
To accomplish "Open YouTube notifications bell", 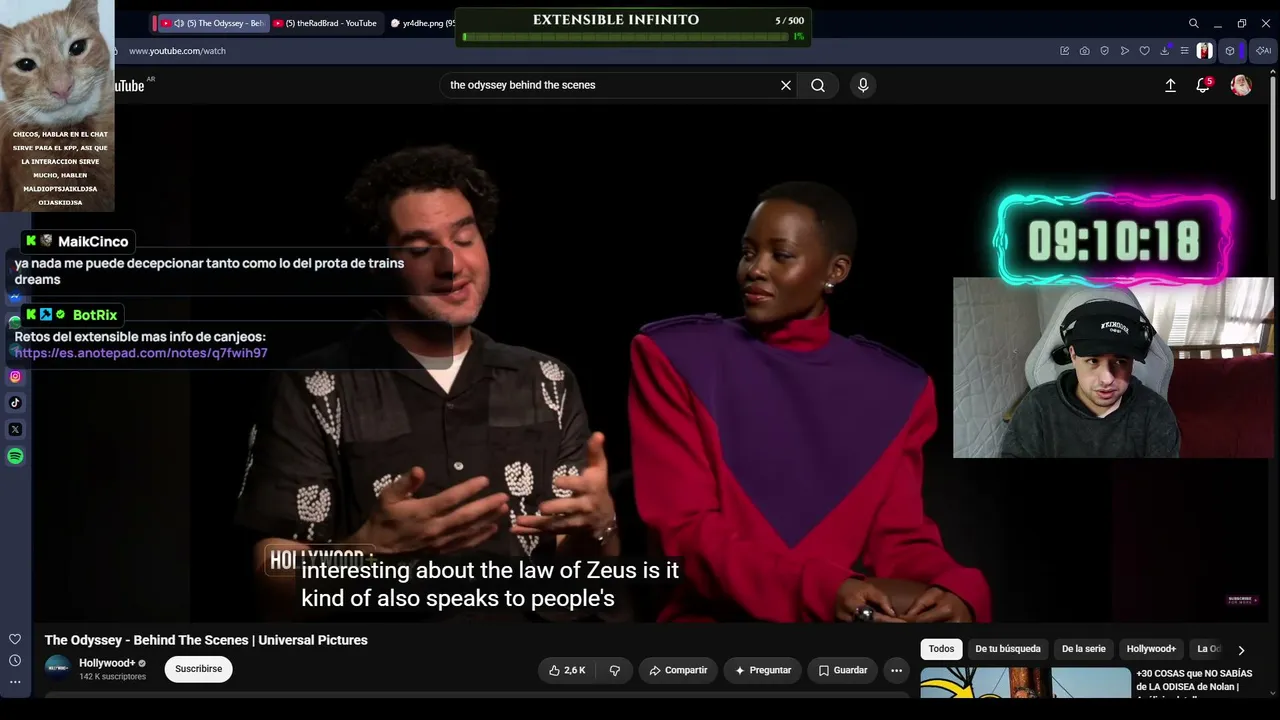I will point(1203,85).
